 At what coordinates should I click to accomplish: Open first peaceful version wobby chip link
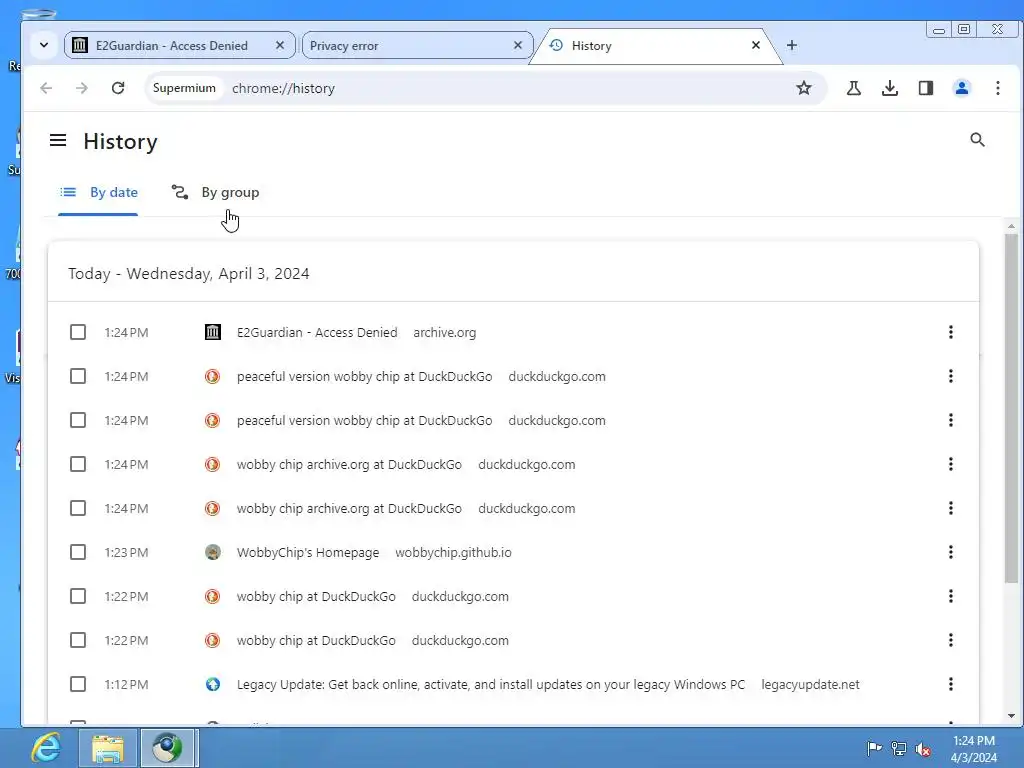click(x=364, y=376)
